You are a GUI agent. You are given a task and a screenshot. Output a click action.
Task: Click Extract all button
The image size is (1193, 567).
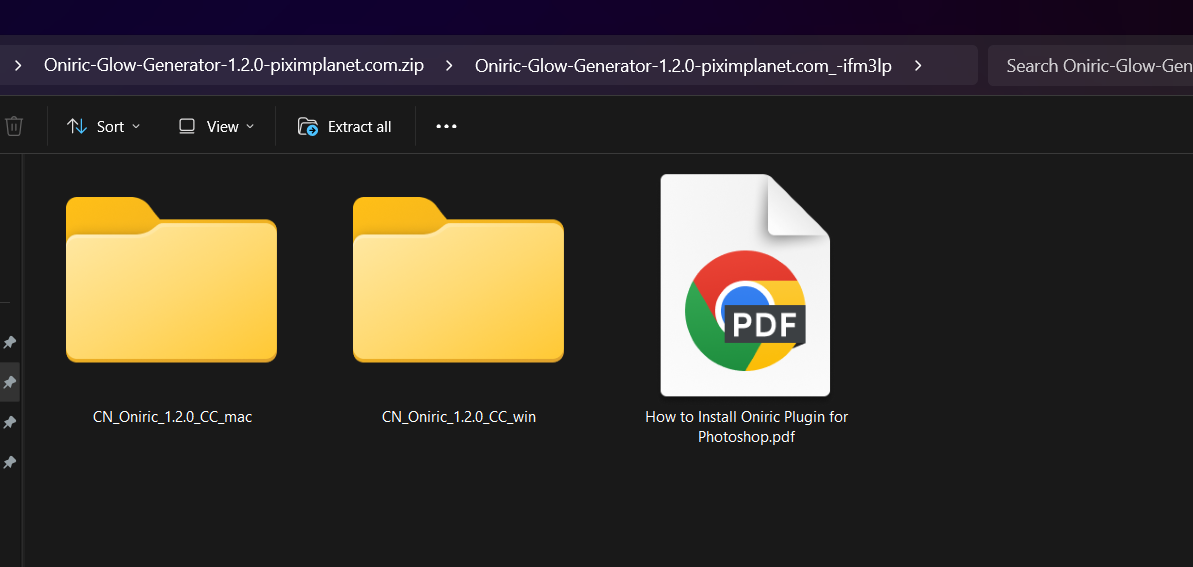(345, 126)
